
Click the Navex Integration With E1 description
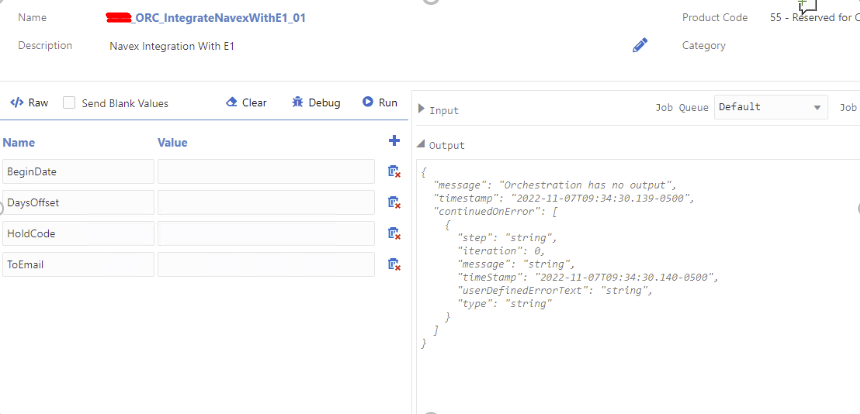coord(171,46)
